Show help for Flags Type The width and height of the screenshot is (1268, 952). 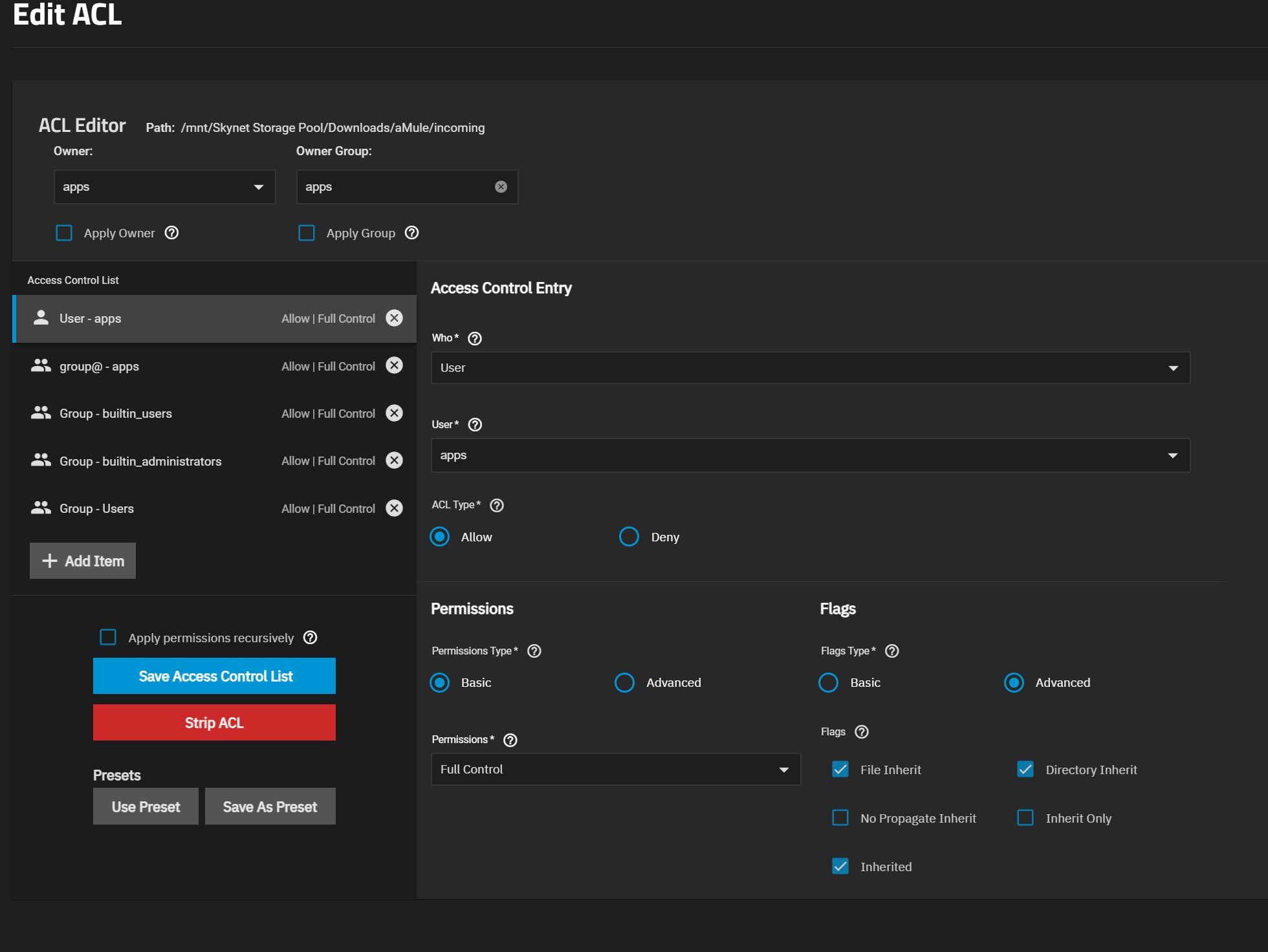coord(892,651)
